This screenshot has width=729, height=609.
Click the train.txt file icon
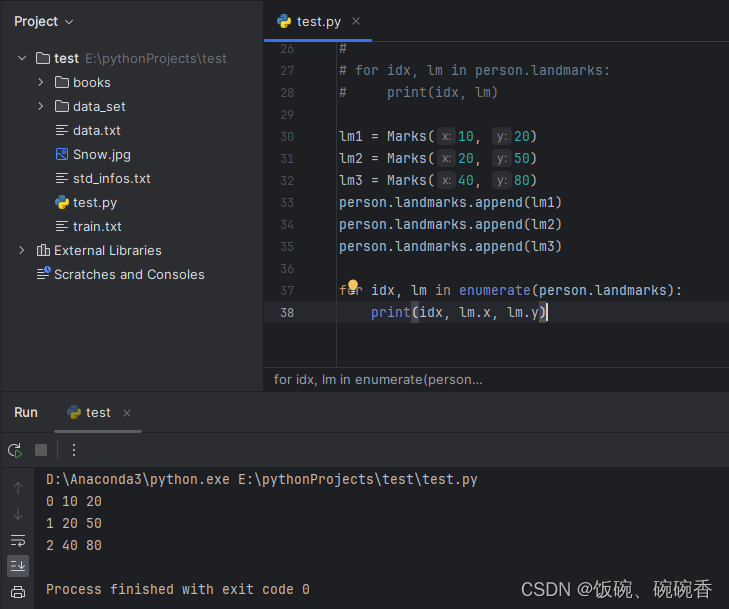point(61,226)
